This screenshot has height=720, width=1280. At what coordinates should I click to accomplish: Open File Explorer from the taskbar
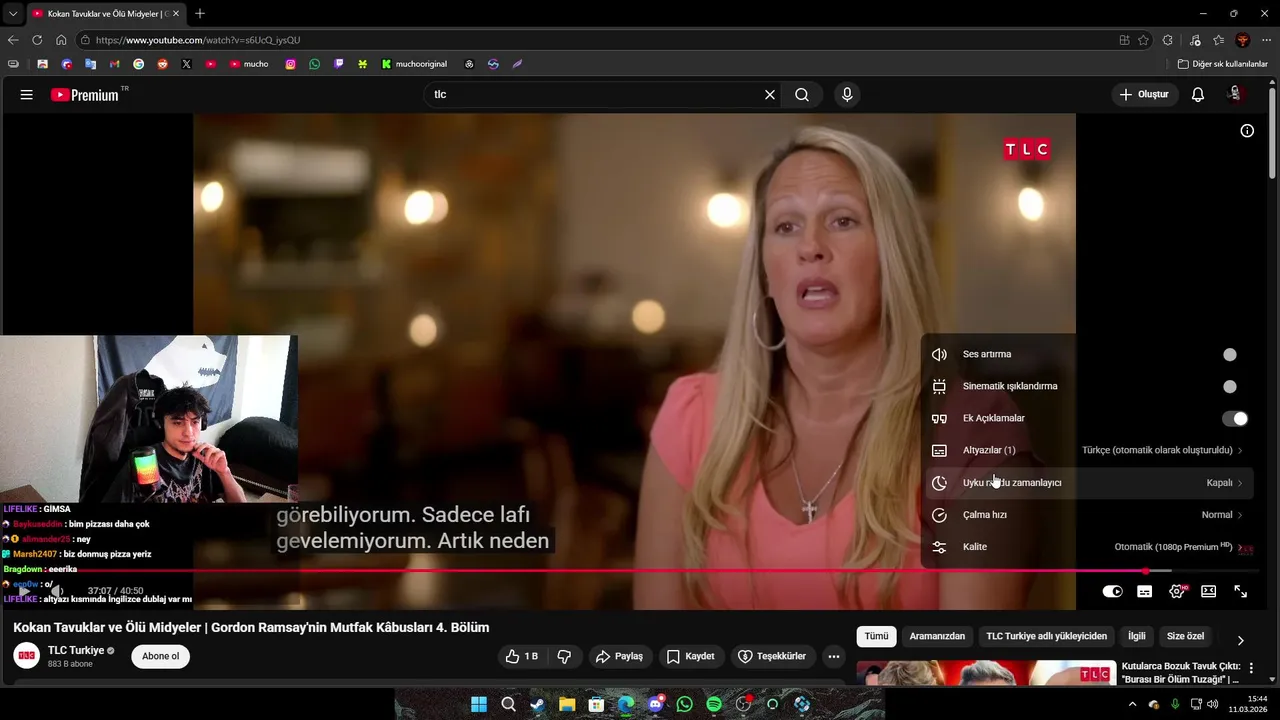click(x=567, y=704)
